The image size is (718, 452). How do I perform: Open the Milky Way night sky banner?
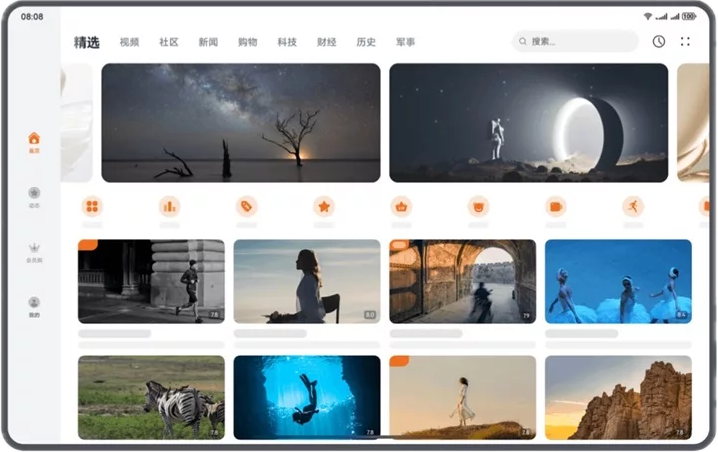pos(240,122)
